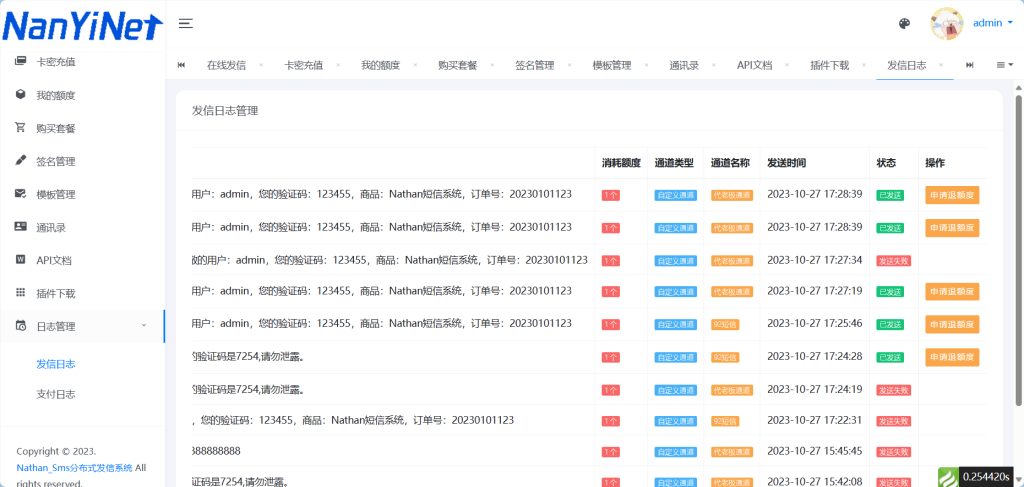This screenshot has height=487, width=1024.
Task: Switch to the 卡密充值 tab
Action: click(x=303, y=65)
